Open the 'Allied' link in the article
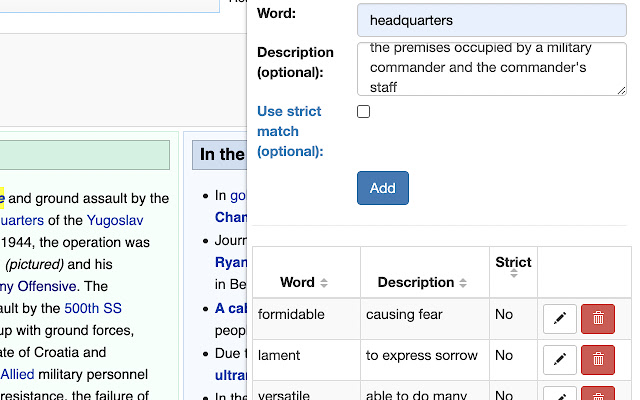This screenshot has height=400, width=640. point(17,374)
